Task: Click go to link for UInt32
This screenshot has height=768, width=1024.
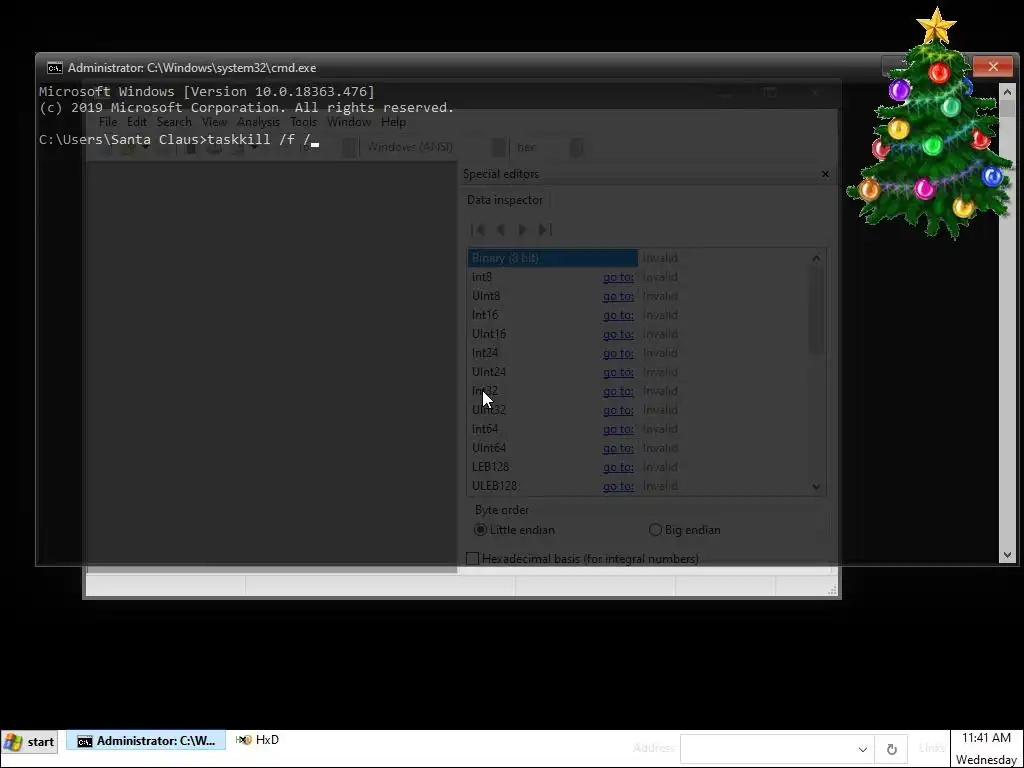Action: click(x=618, y=410)
